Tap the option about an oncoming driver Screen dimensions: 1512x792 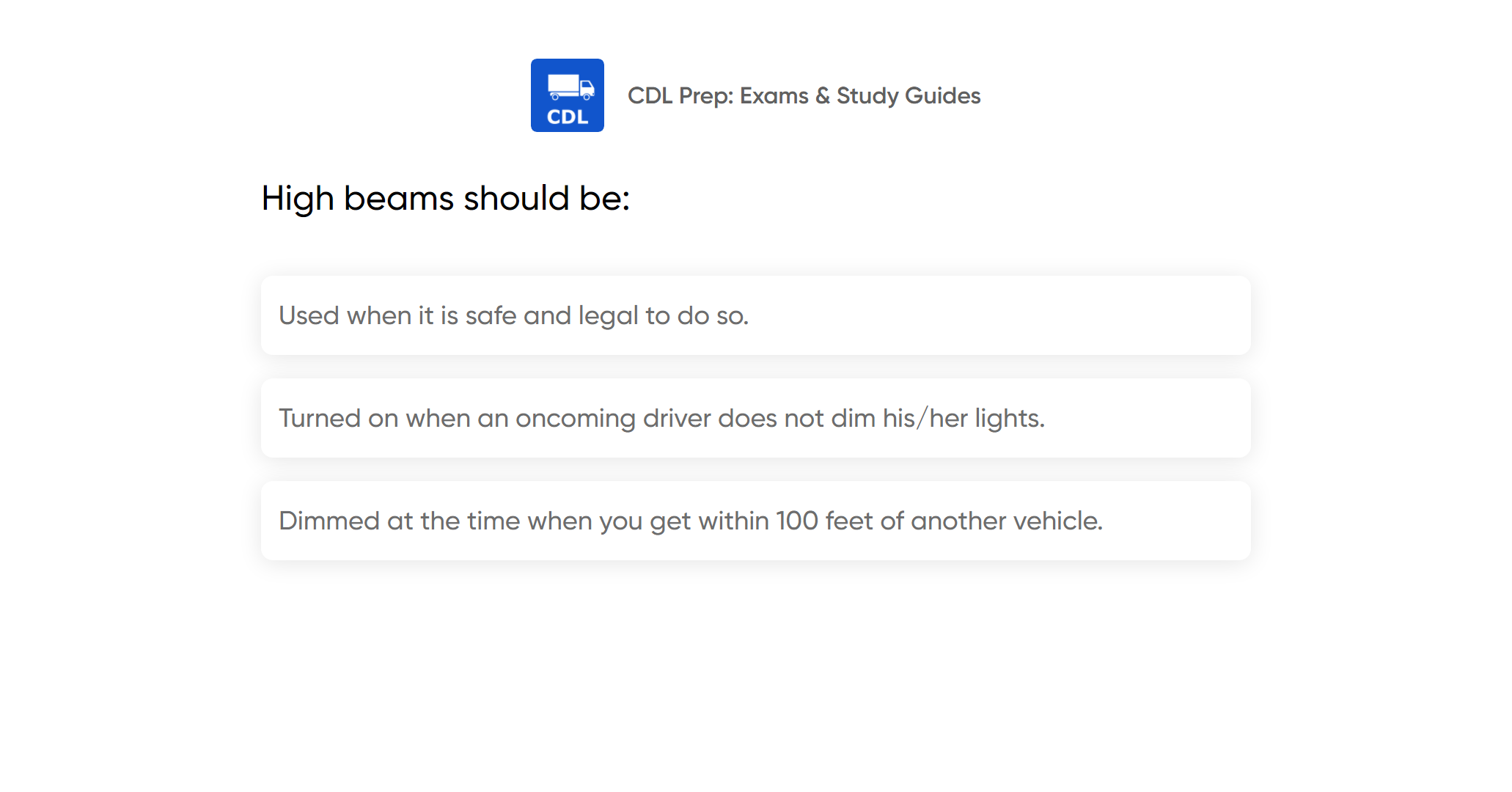[x=661, y=418]
